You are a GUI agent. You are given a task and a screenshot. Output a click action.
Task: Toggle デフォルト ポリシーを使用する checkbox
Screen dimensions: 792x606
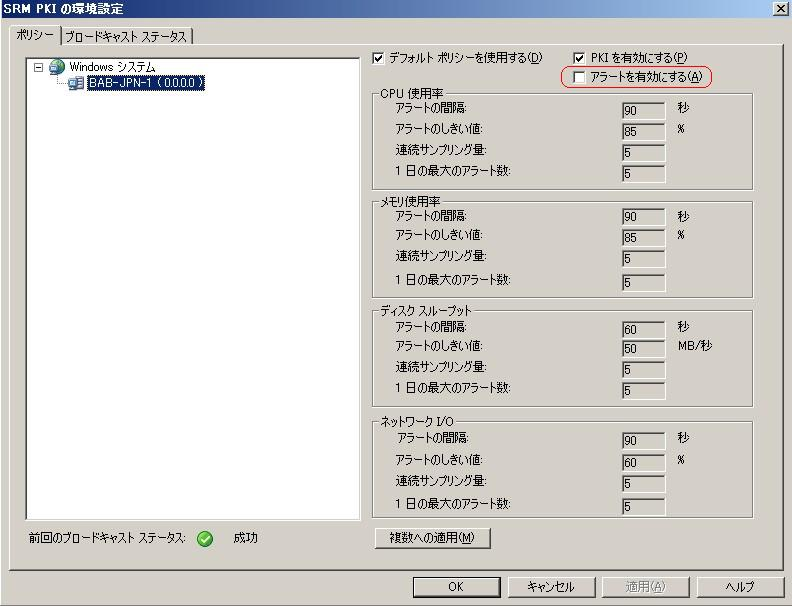378,58
